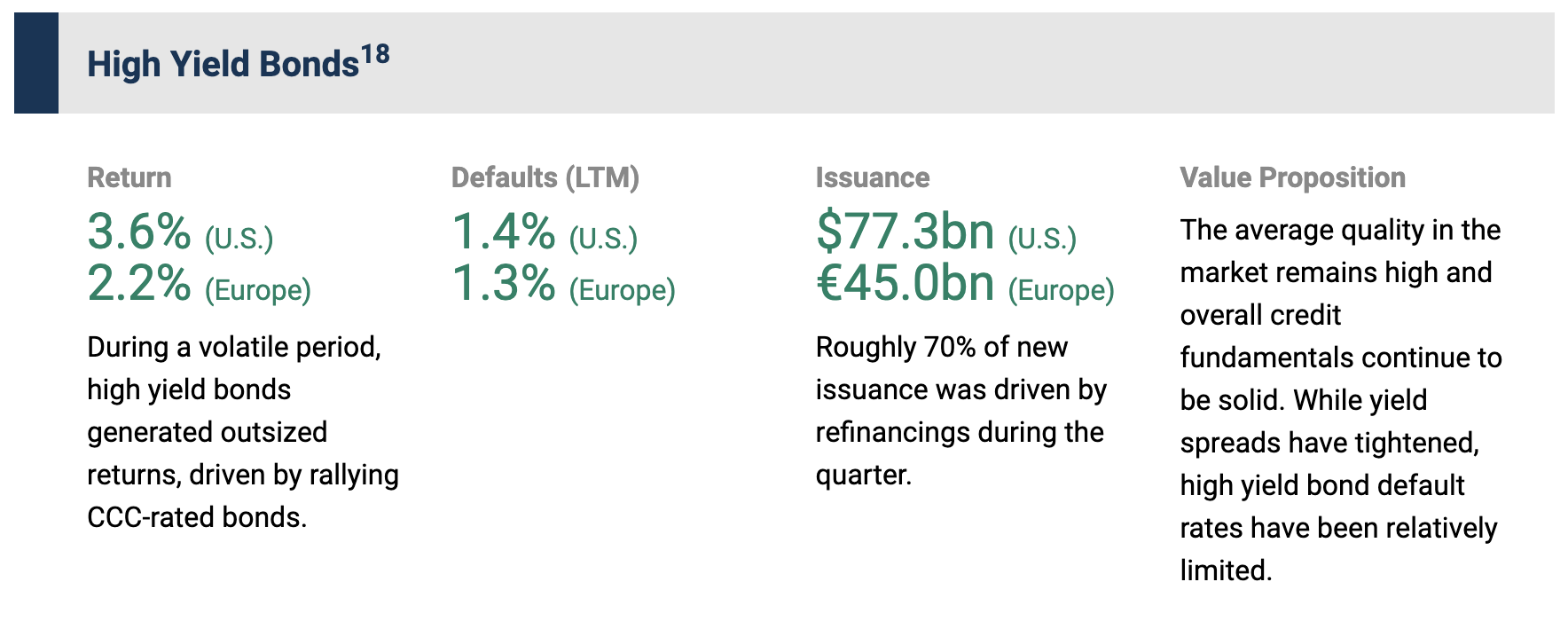Screen dimensions: 1568x637
Task: Click the 1.4% U.S. default rate
Action: tap(503, 232)
